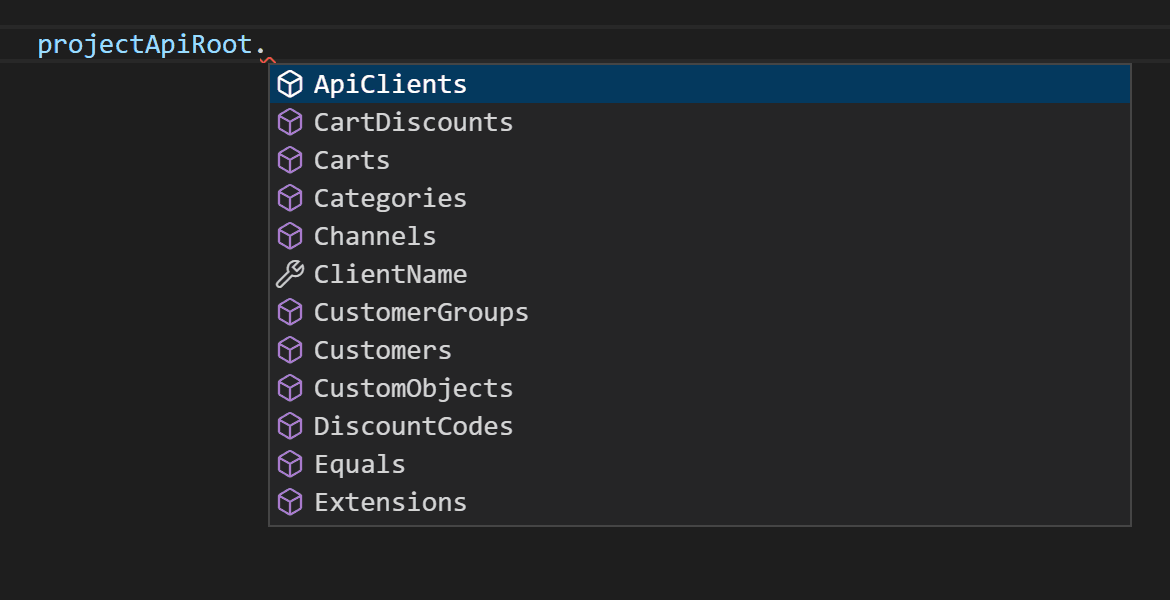This screenshot has width=1170, height=600.
Task: Select the Customers completion entry
Action: click(383, 350)
